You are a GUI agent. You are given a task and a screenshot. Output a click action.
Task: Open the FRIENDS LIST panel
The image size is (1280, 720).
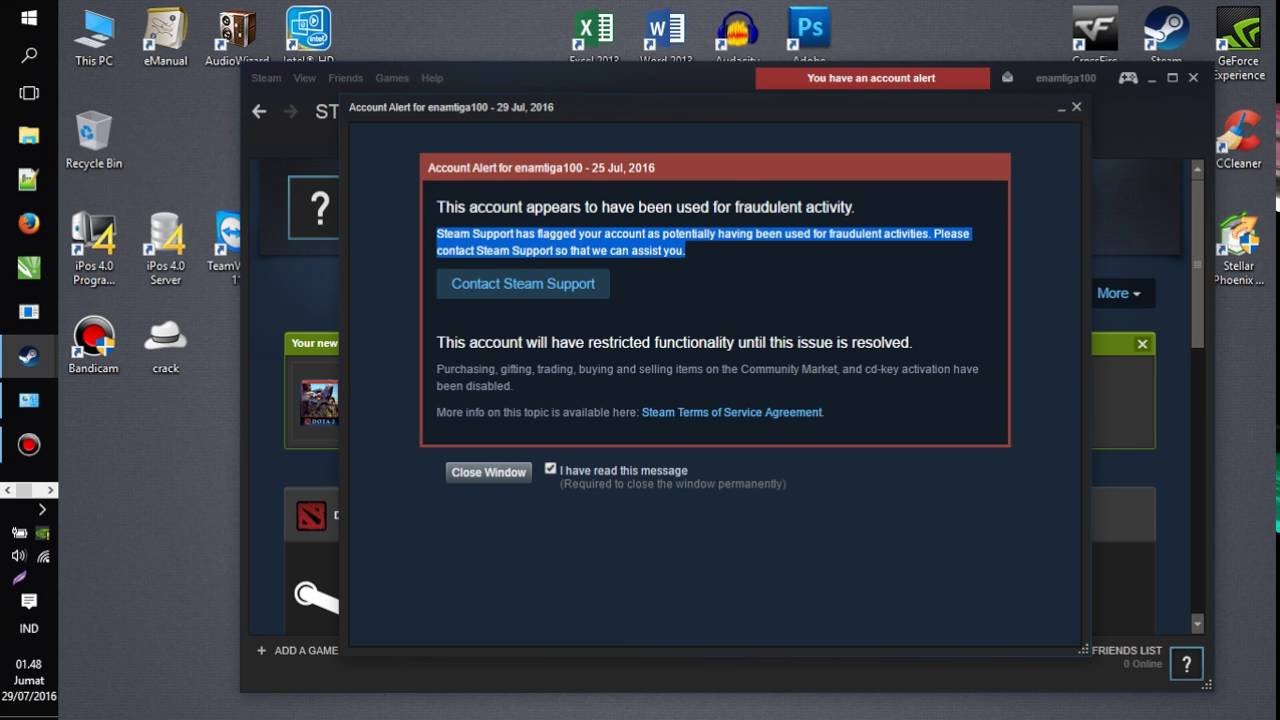tap(1126, 650)
